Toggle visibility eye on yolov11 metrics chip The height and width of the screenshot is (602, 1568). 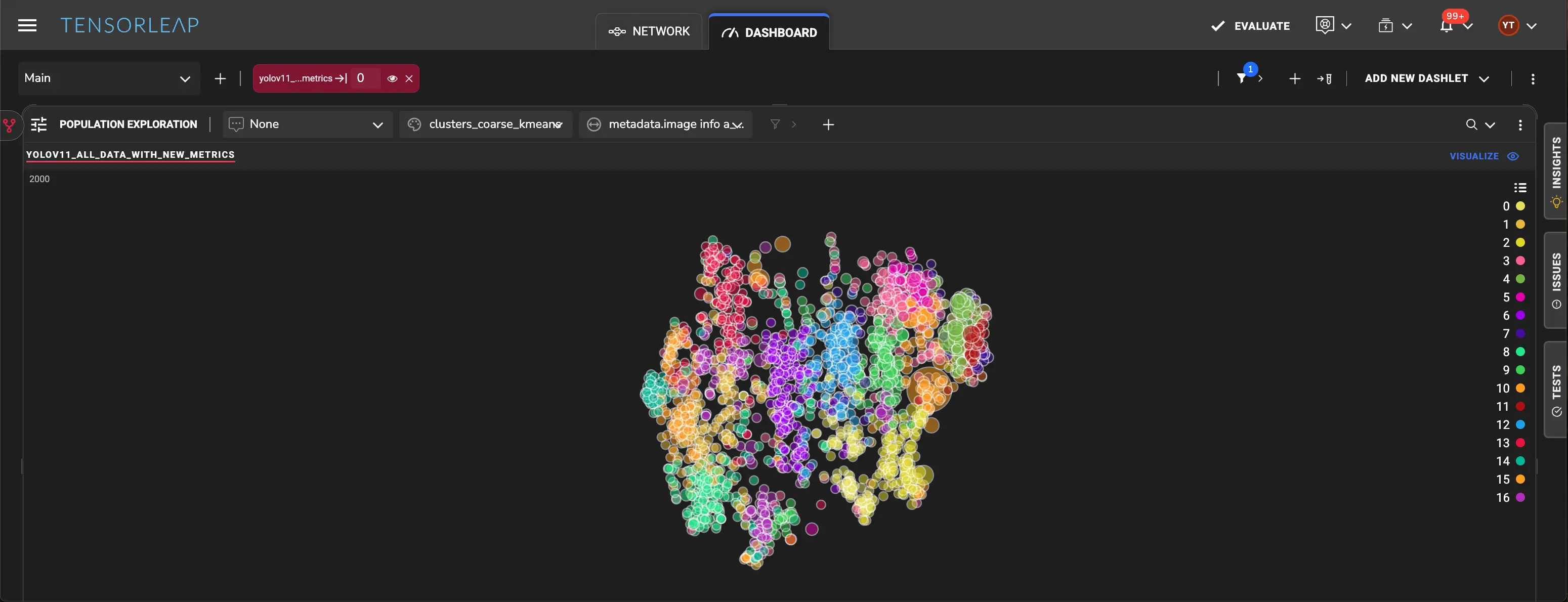[x=392, y=78]
